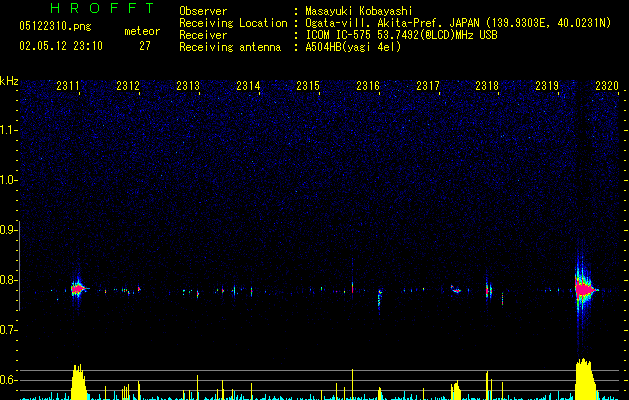The width and height of the screenshot is (629, 400).
Task: Click the Receiving antenna label
Action: (230, 47)
